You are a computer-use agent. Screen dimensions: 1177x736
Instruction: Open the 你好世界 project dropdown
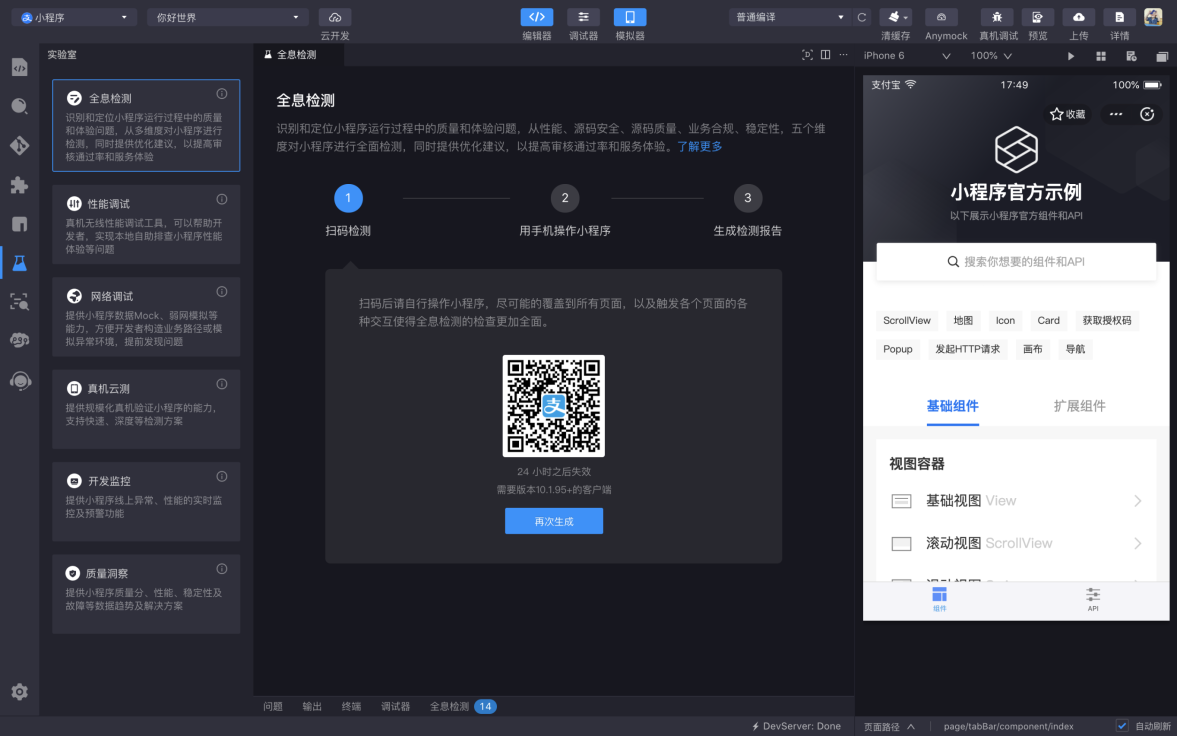tap(228, 17)
